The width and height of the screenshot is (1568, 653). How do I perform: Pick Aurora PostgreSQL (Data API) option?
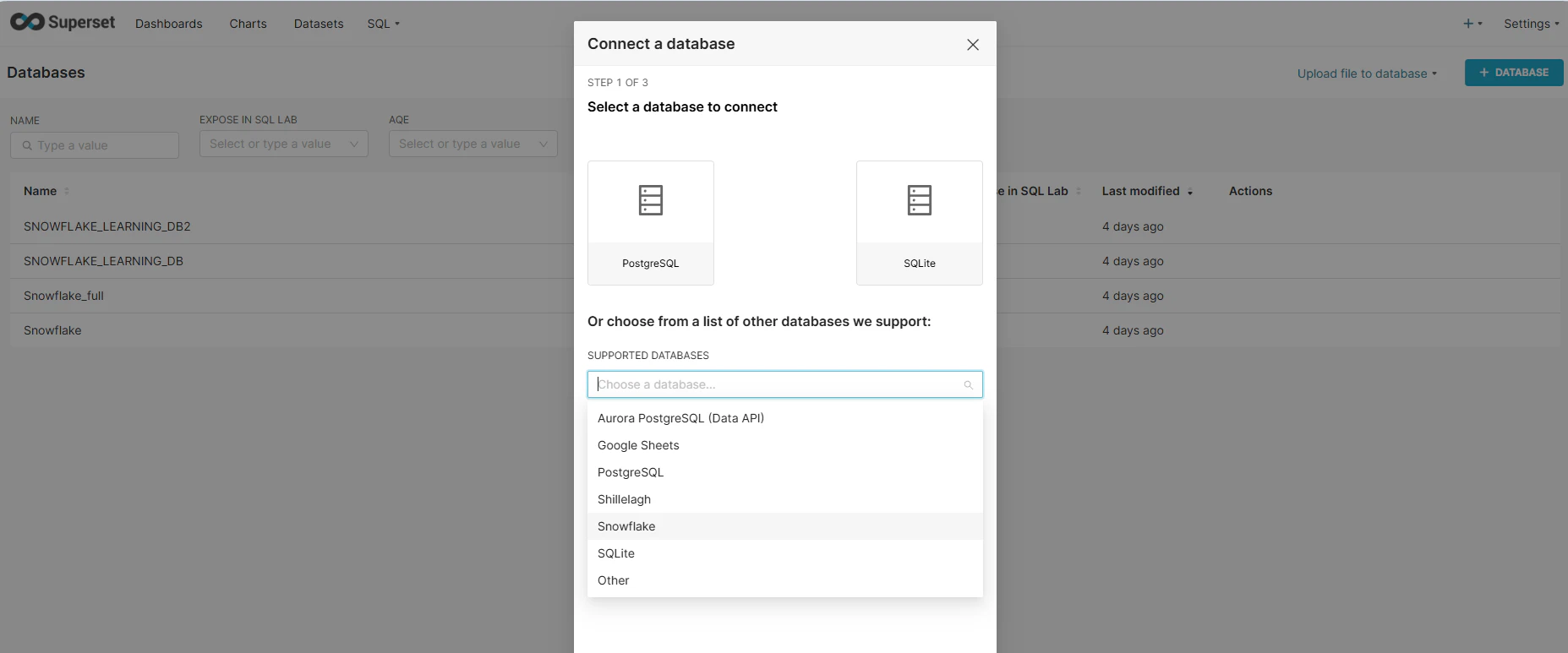click(x=680, y=418)
